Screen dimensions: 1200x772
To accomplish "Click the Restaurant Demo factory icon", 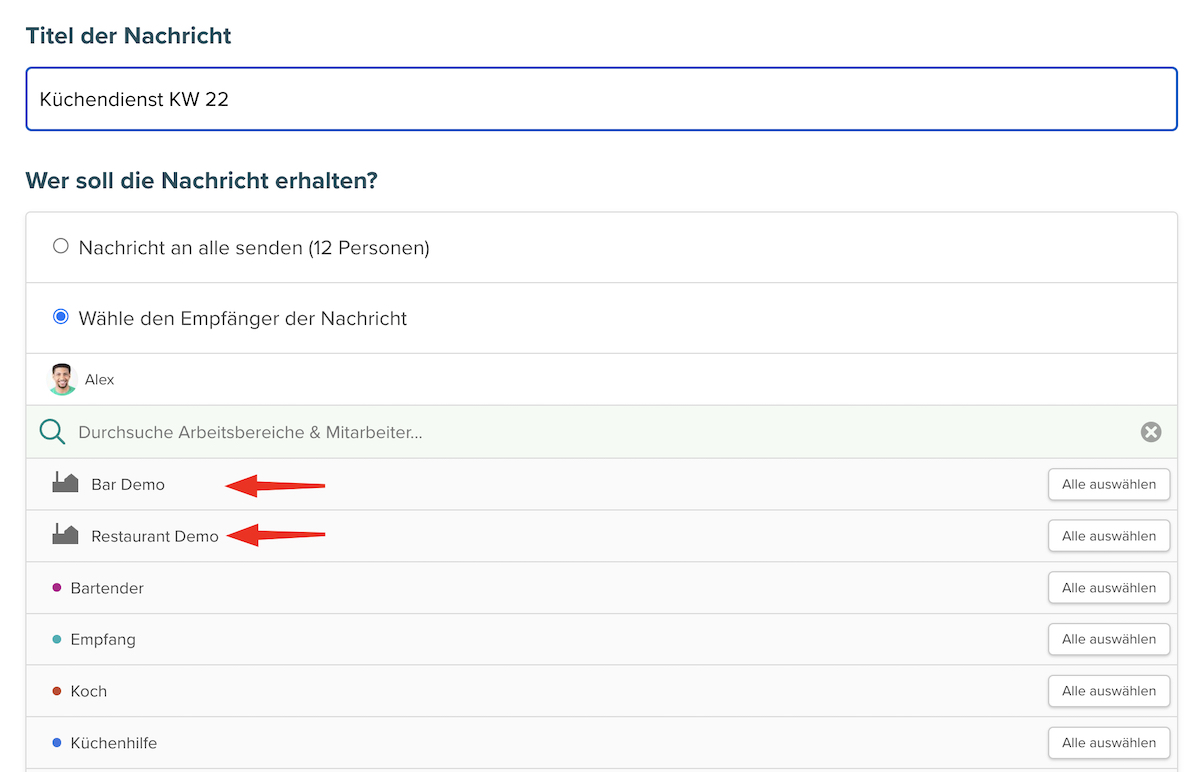I will pos(65,535).
